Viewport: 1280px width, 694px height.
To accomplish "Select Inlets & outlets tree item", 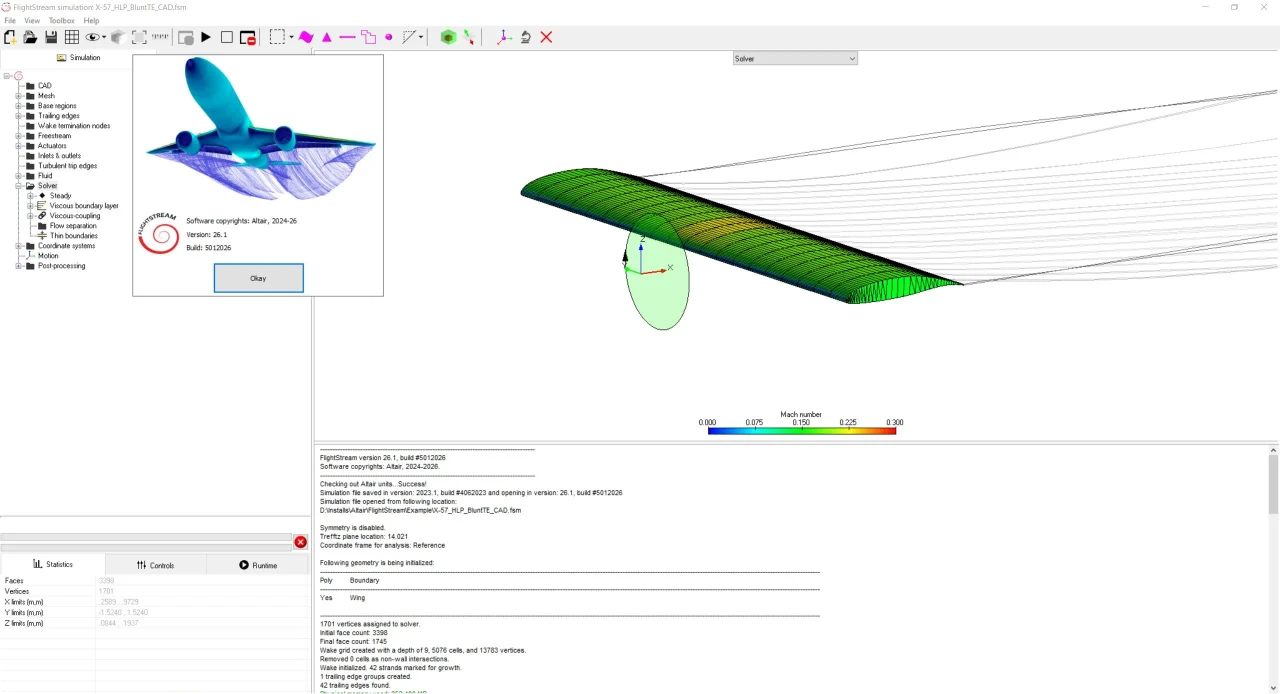I will pos(60,156).
